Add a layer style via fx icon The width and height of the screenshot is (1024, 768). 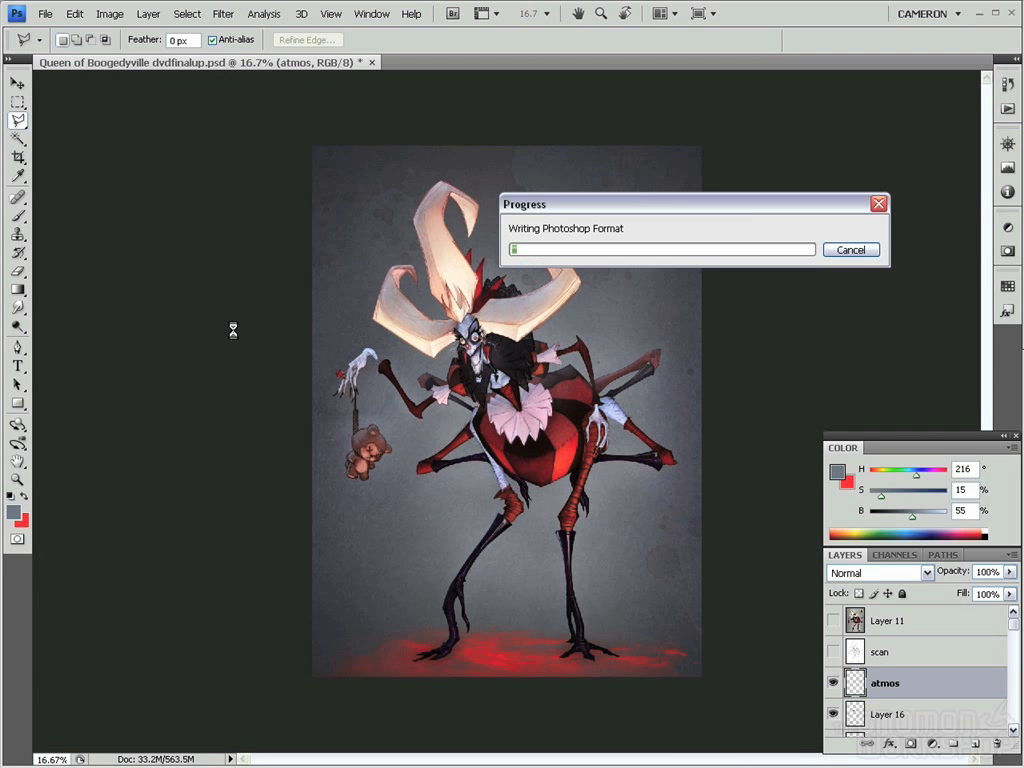[x=888, y=744]
